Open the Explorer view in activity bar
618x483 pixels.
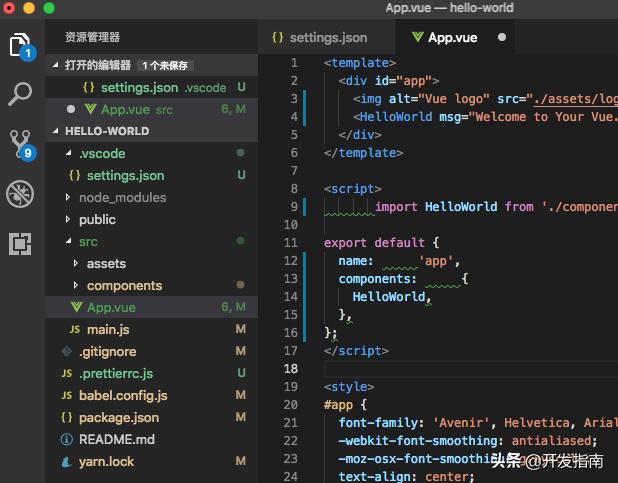pos(20,46)
